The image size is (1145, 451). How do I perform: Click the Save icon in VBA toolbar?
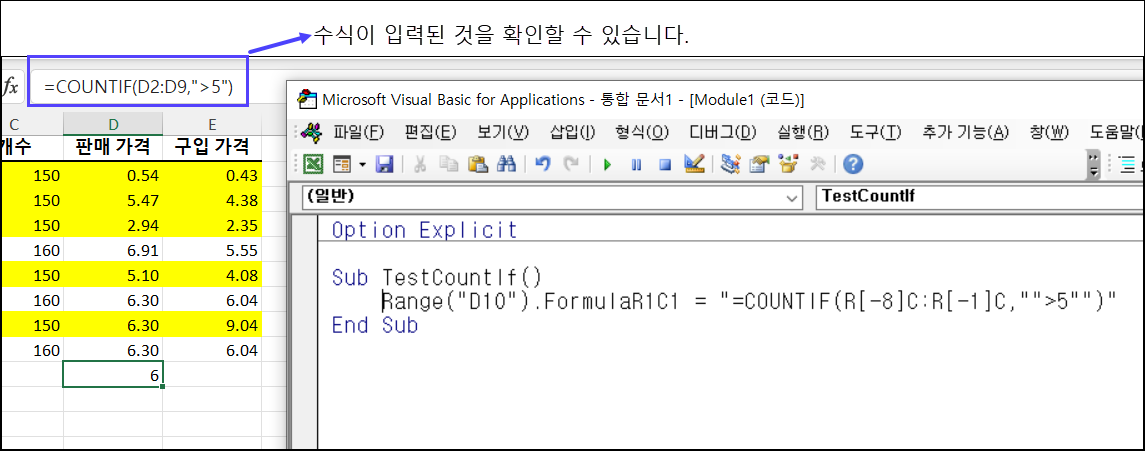[x=384, y=165]
